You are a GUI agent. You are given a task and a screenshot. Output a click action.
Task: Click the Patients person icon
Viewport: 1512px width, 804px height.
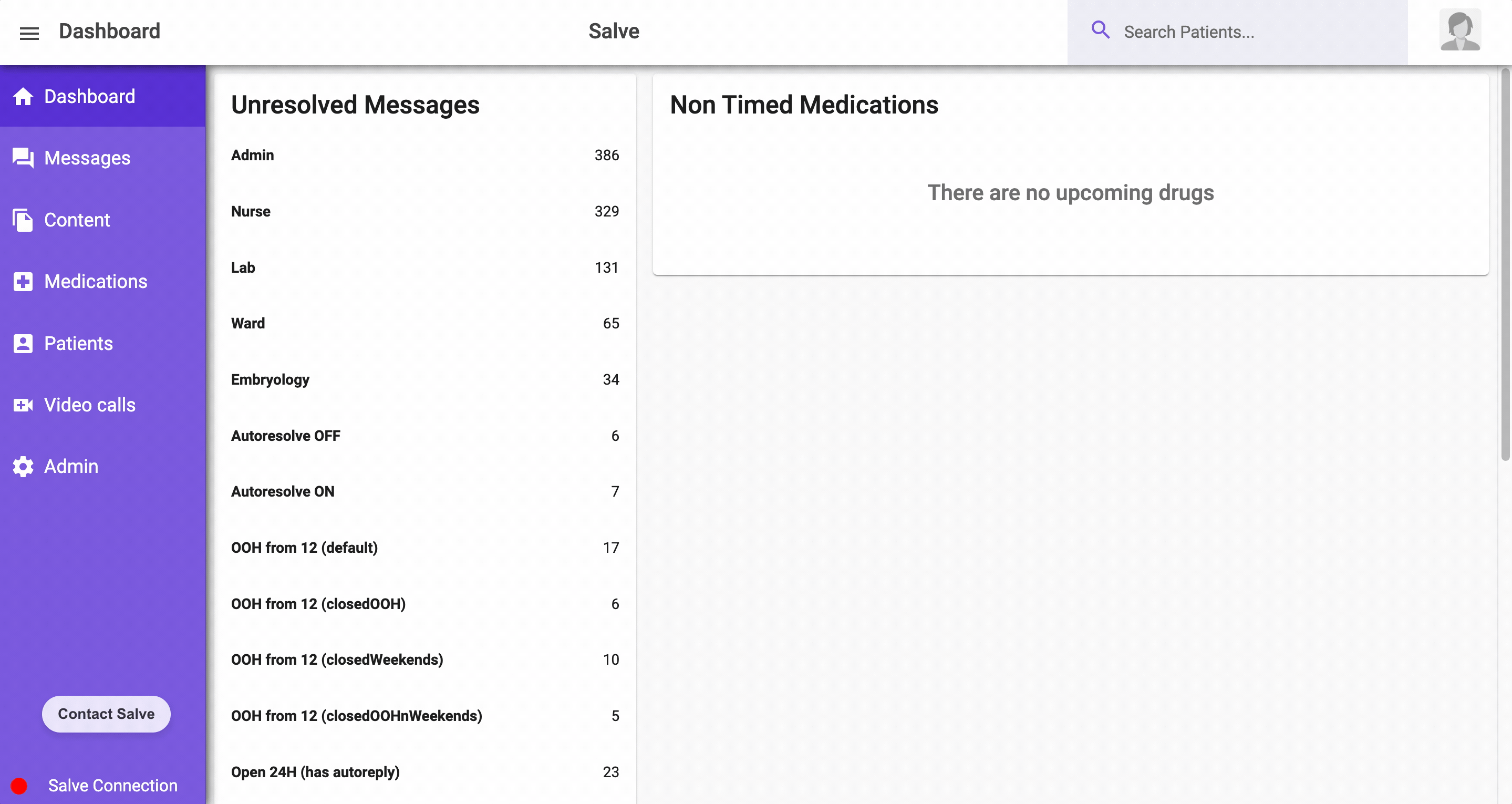point(23,343)
